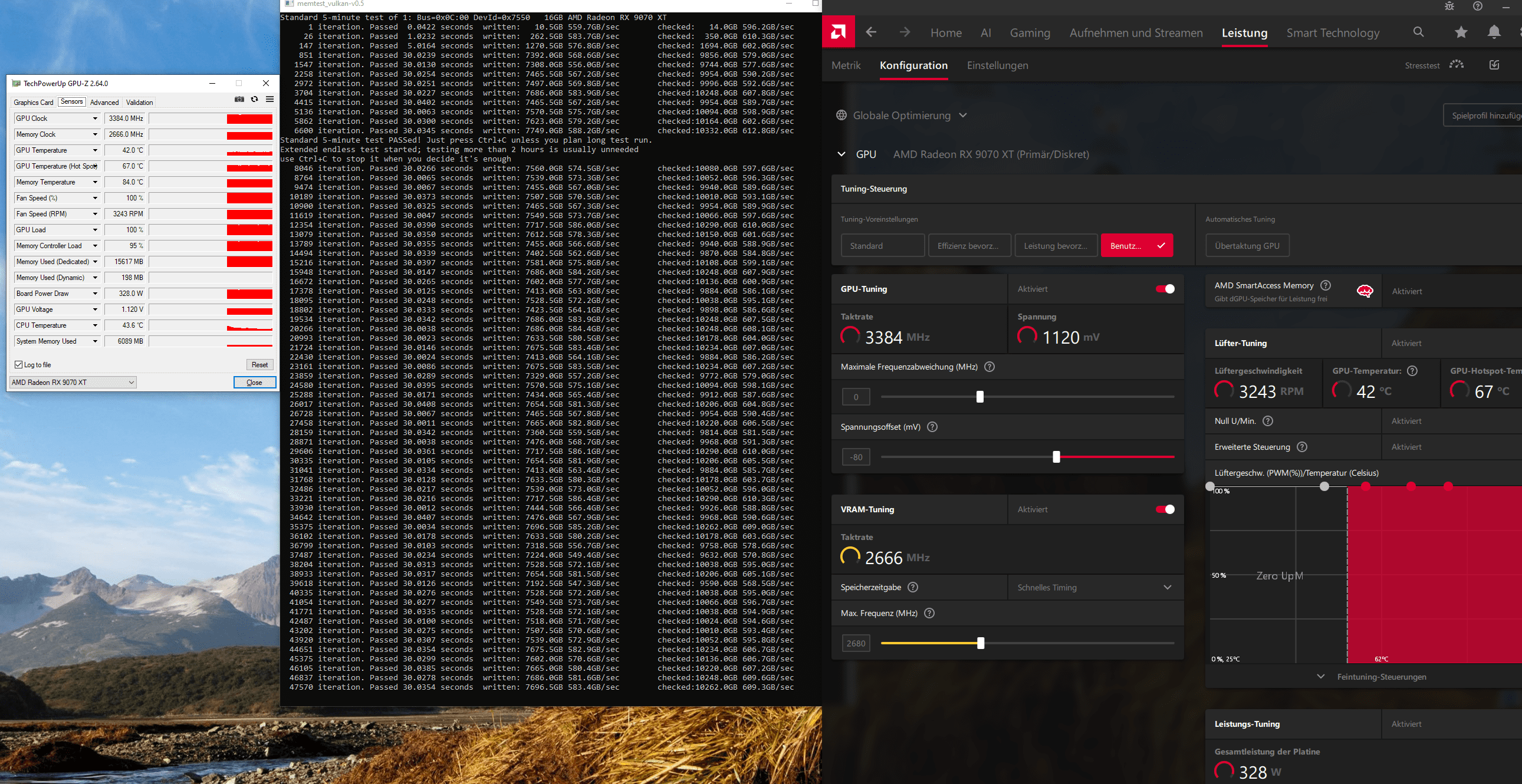Open Board Power Draw sensor dropdown
The height and width of the screenshot is (784, 1522).
95,294
